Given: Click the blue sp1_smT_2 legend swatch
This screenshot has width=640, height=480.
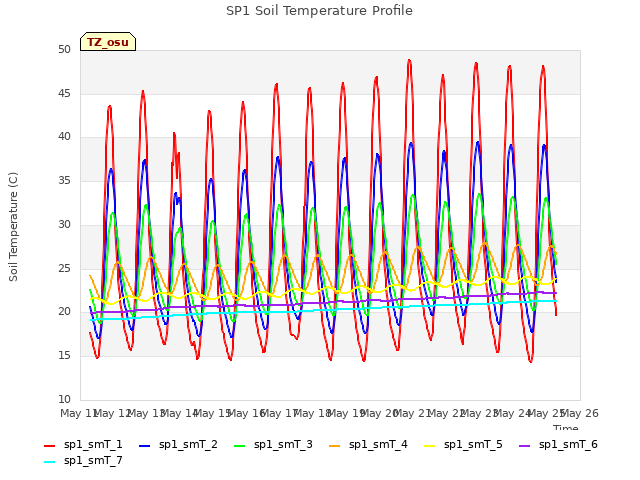Looking at the screenshot, I should click(x=144, y=446).
